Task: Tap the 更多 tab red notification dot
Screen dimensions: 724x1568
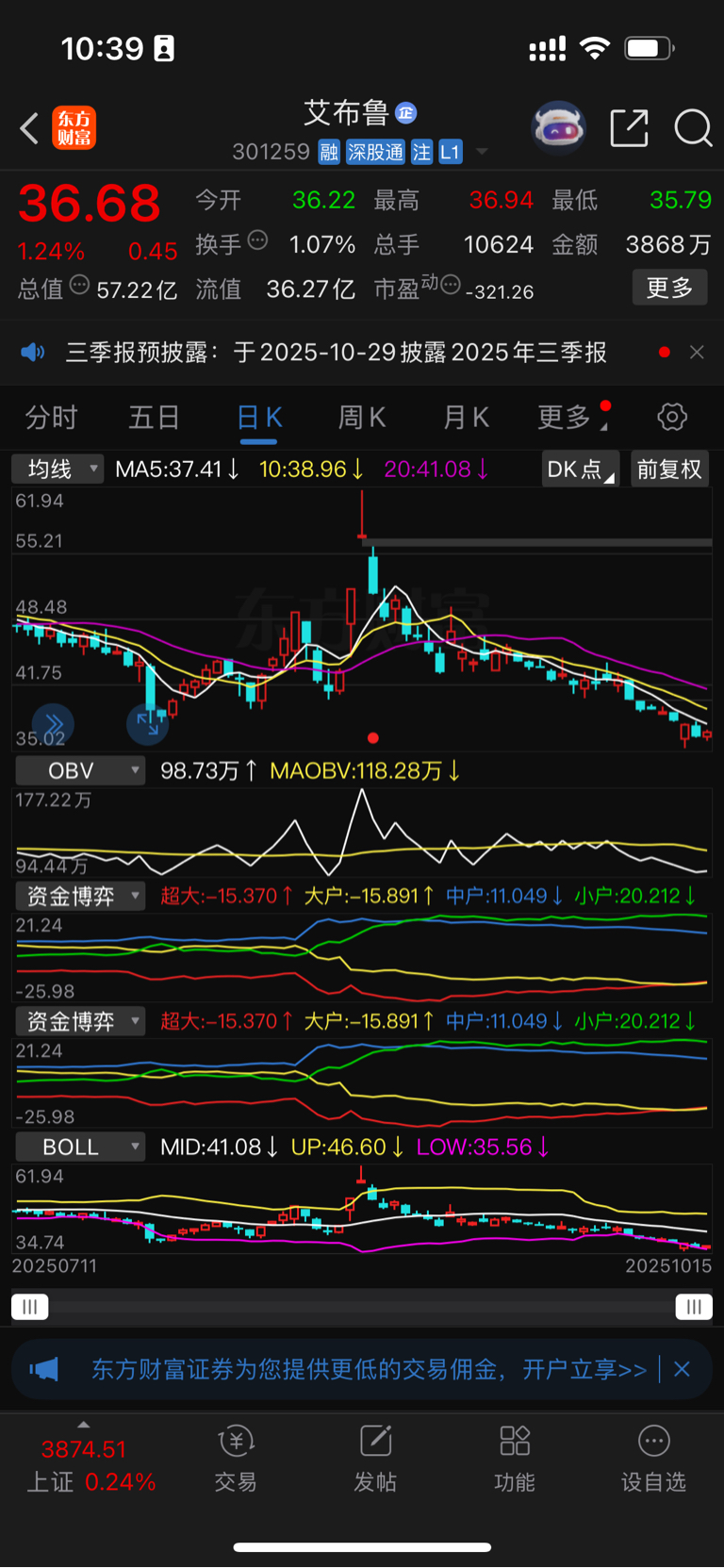Action: tap(605, 406)
